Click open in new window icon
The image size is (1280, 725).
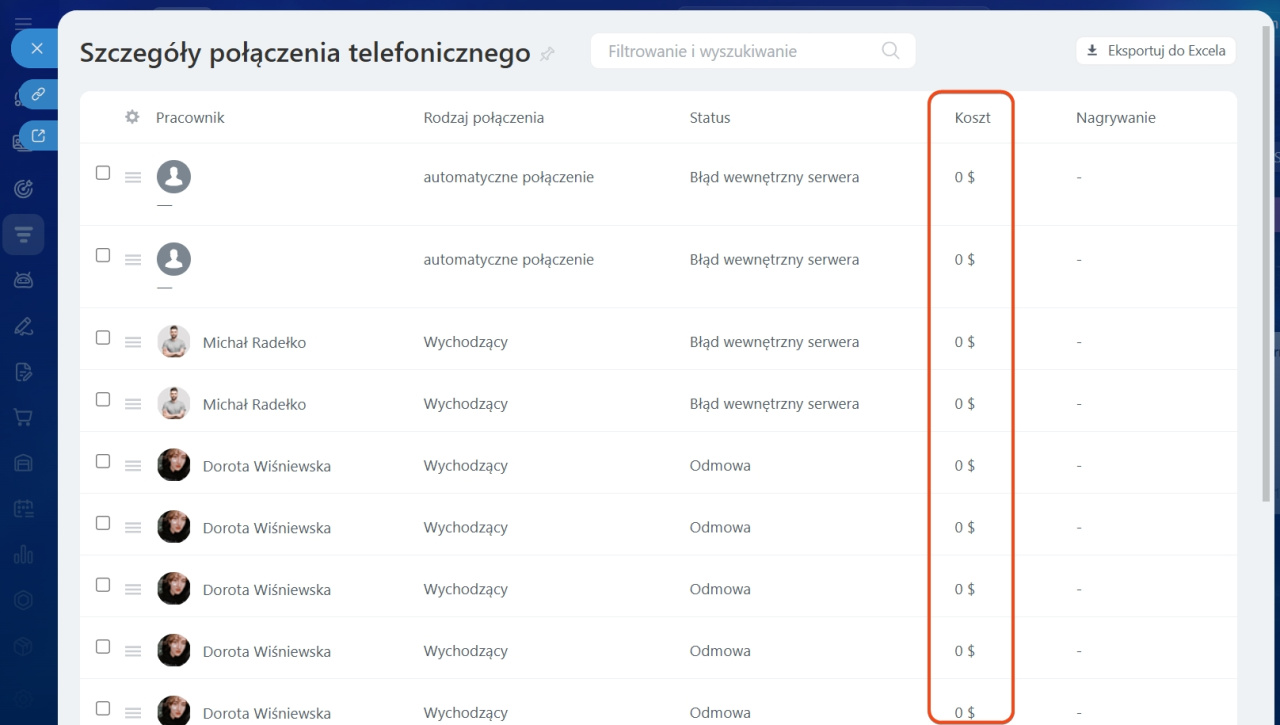pos(39,136)
